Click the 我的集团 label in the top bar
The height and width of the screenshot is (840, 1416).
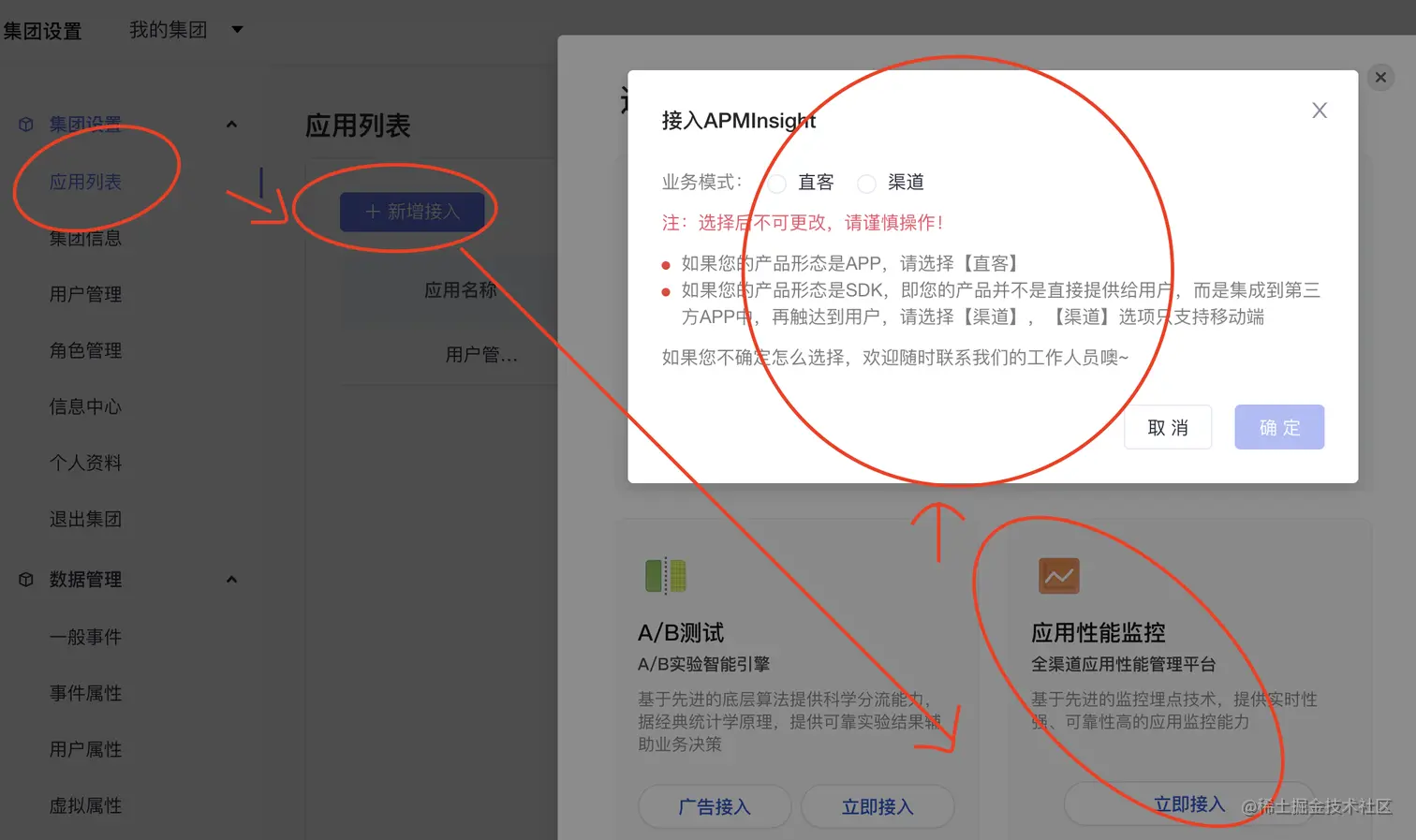tap(168, 30)
